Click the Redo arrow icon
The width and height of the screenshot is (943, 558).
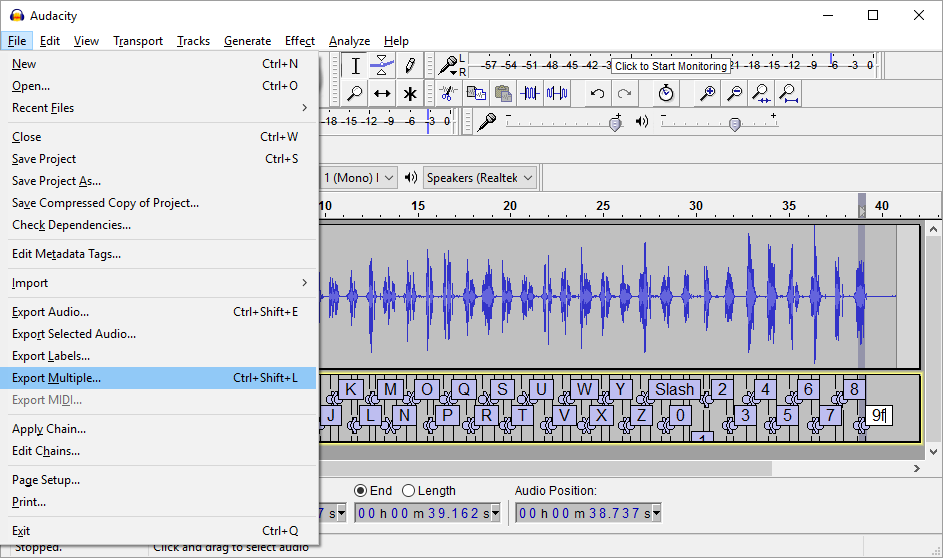(624, 93)
